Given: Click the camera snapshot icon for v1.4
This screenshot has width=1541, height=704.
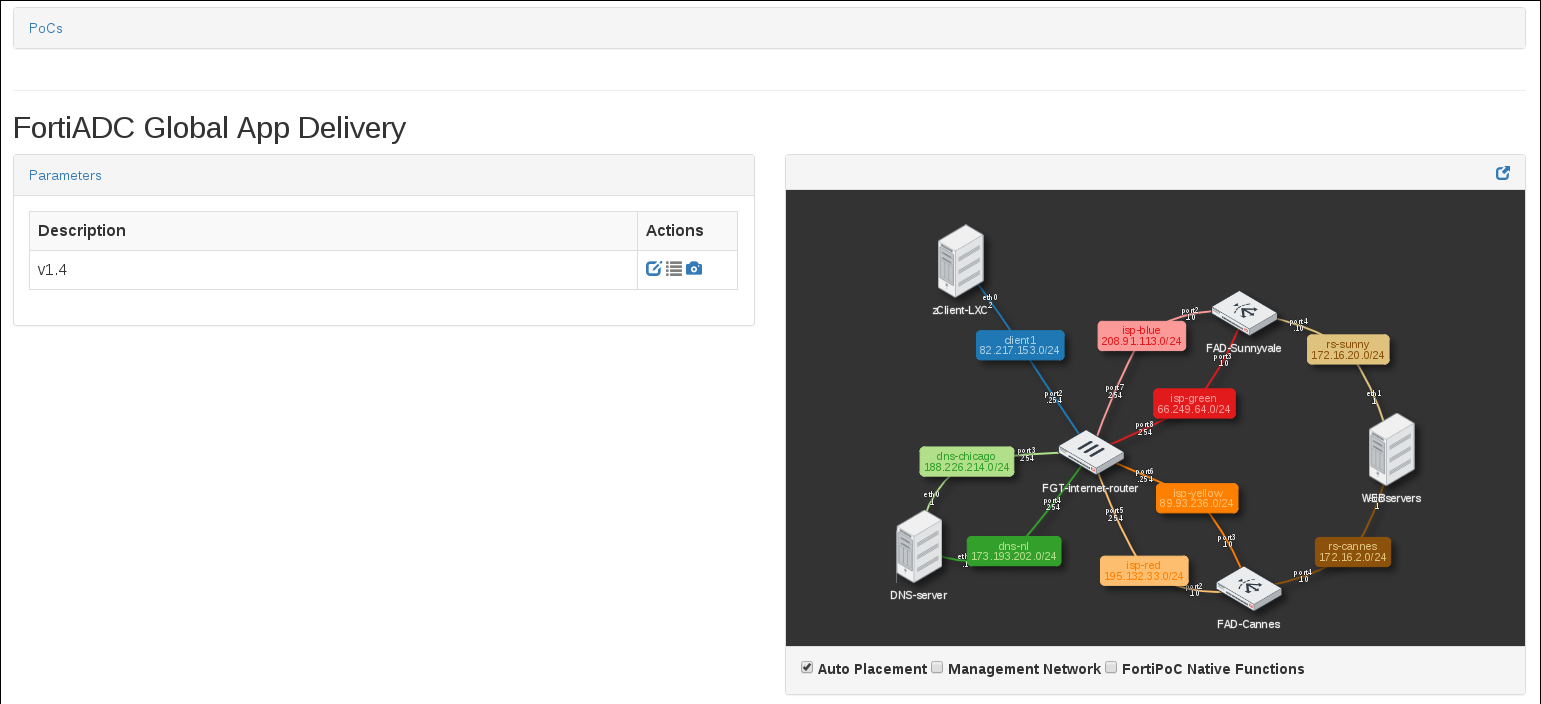Looking at the screenshot, I should pos(694,269).
